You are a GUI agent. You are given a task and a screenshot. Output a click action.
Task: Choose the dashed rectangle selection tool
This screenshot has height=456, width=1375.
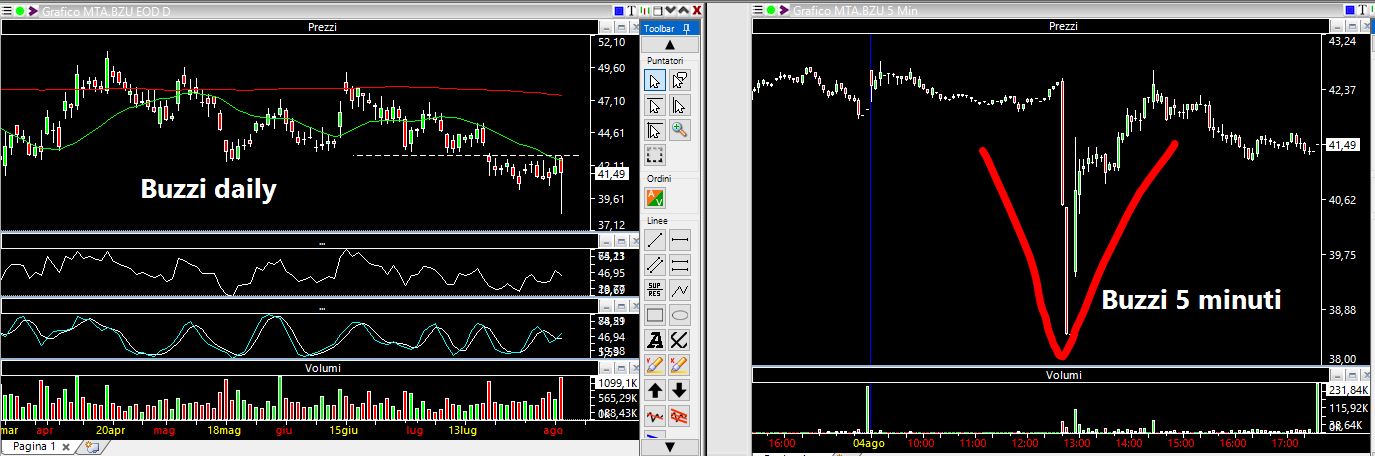655,155
